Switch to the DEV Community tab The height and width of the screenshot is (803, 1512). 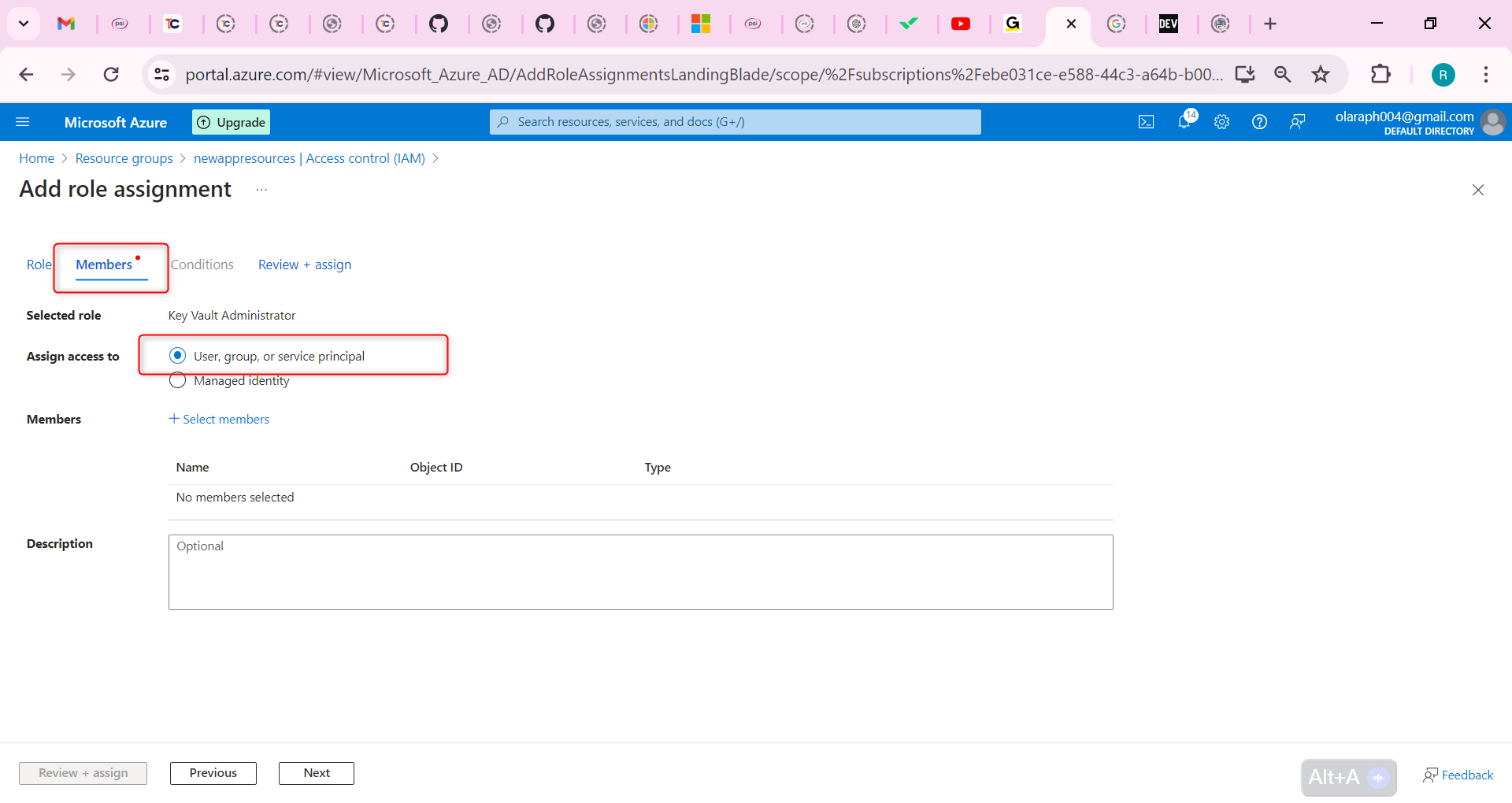pos(1168,24)
